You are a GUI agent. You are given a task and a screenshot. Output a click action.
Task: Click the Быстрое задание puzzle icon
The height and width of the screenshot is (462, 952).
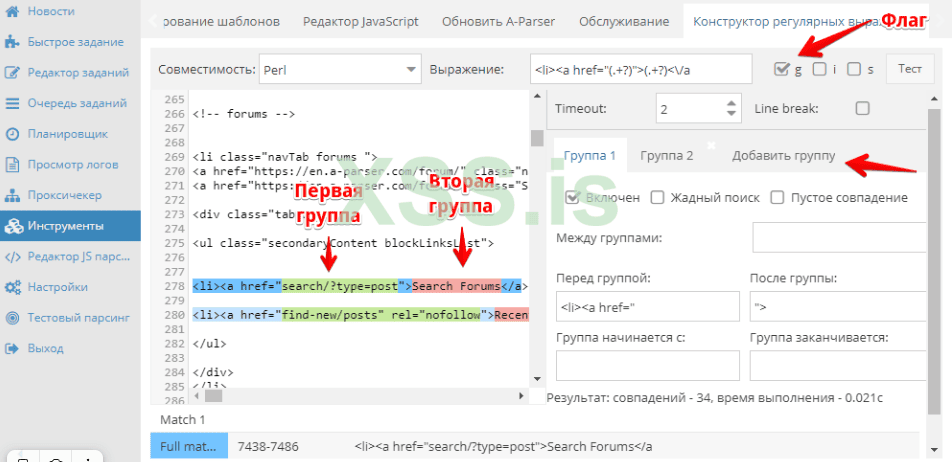click(x=12, y=42)
